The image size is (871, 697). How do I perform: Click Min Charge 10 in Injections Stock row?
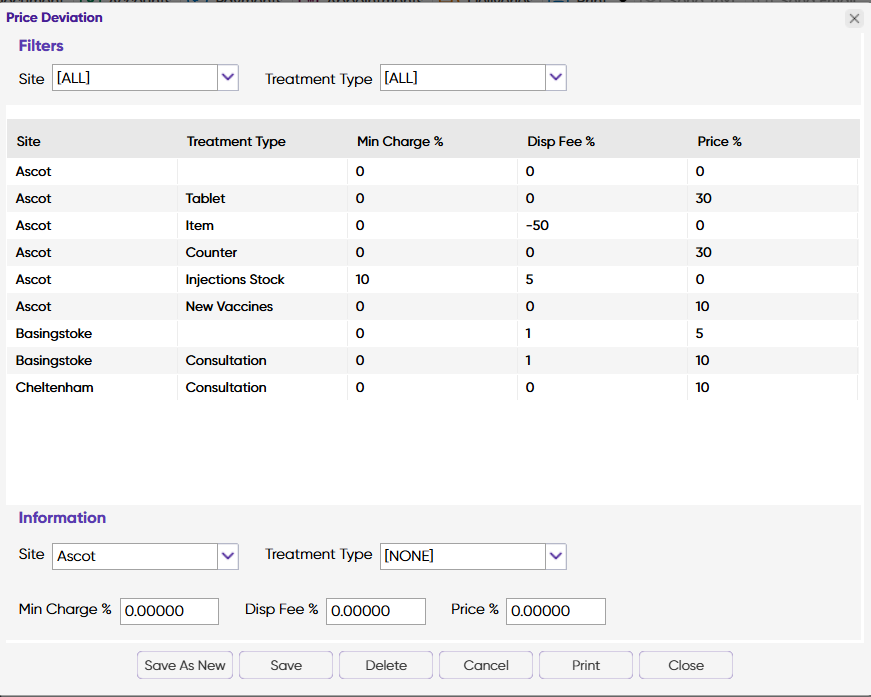tap(362, 279)
